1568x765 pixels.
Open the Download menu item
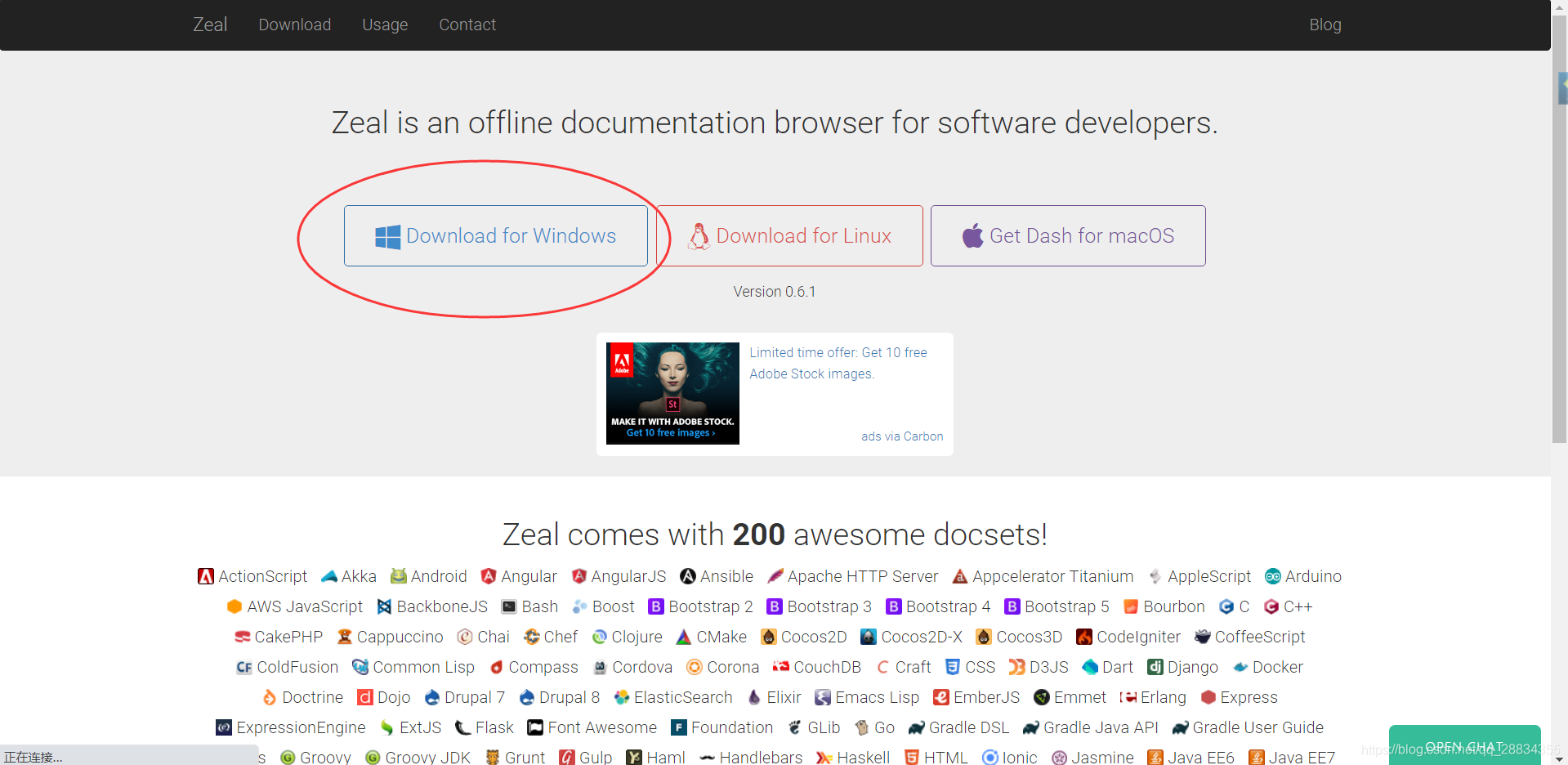tap(294, 25)
